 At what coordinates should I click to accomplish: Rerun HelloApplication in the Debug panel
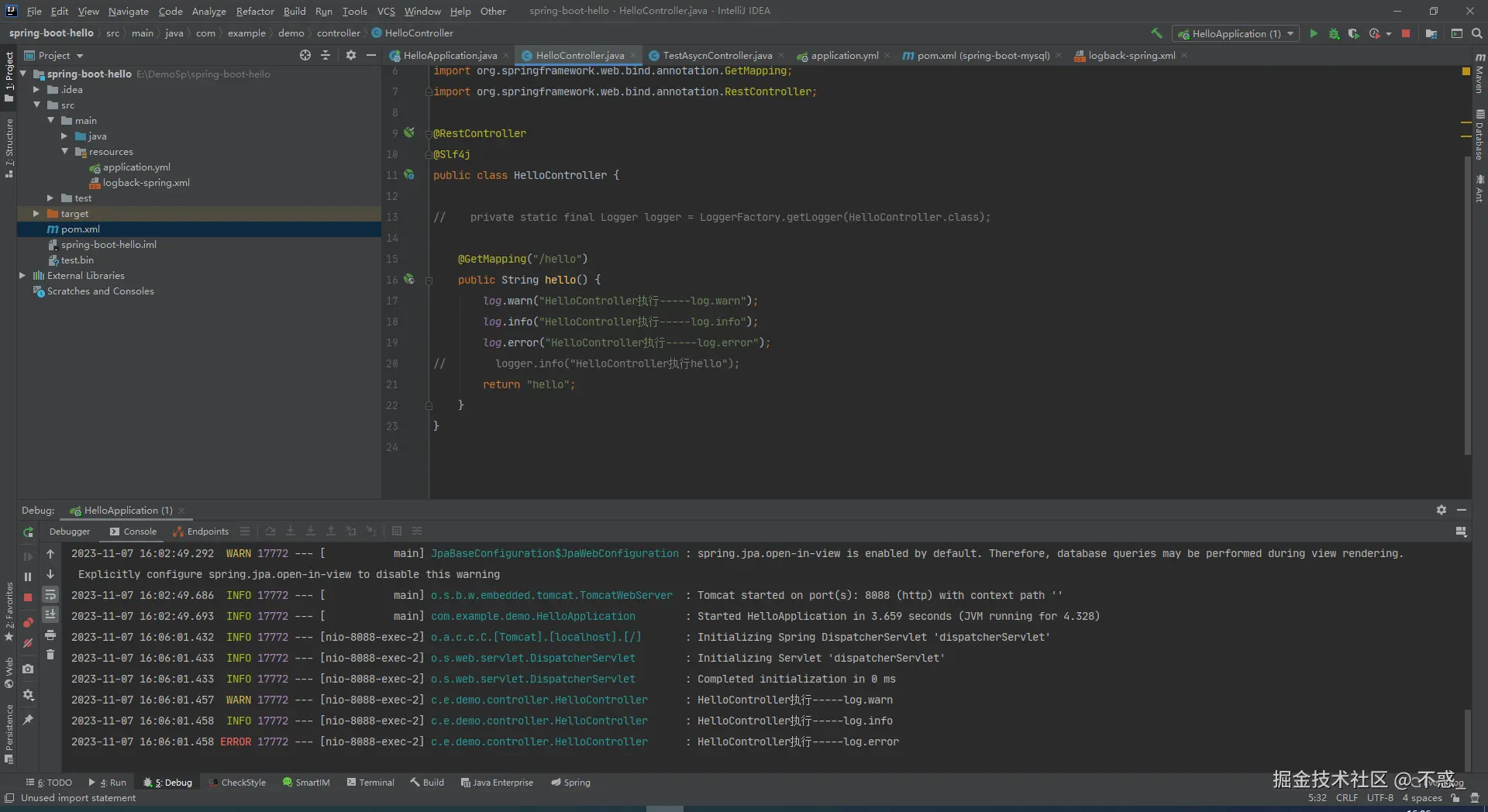pyautogui.click(x=28, y=532)
